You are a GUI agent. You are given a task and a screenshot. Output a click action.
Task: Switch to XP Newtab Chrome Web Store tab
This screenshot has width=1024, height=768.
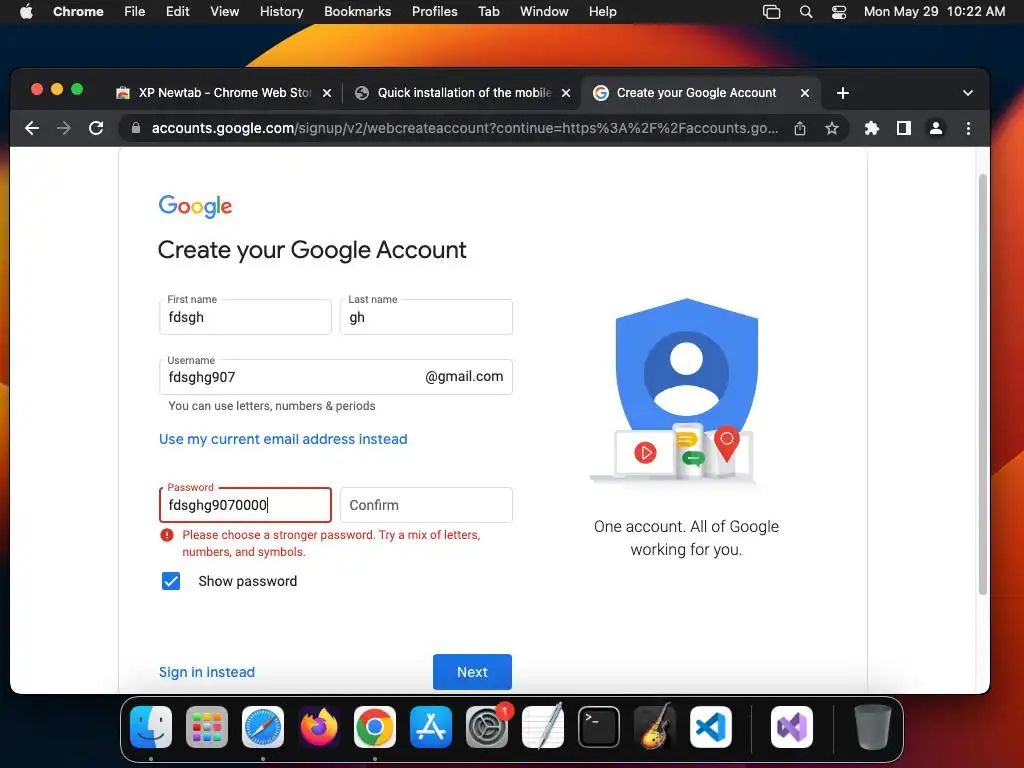225,93
